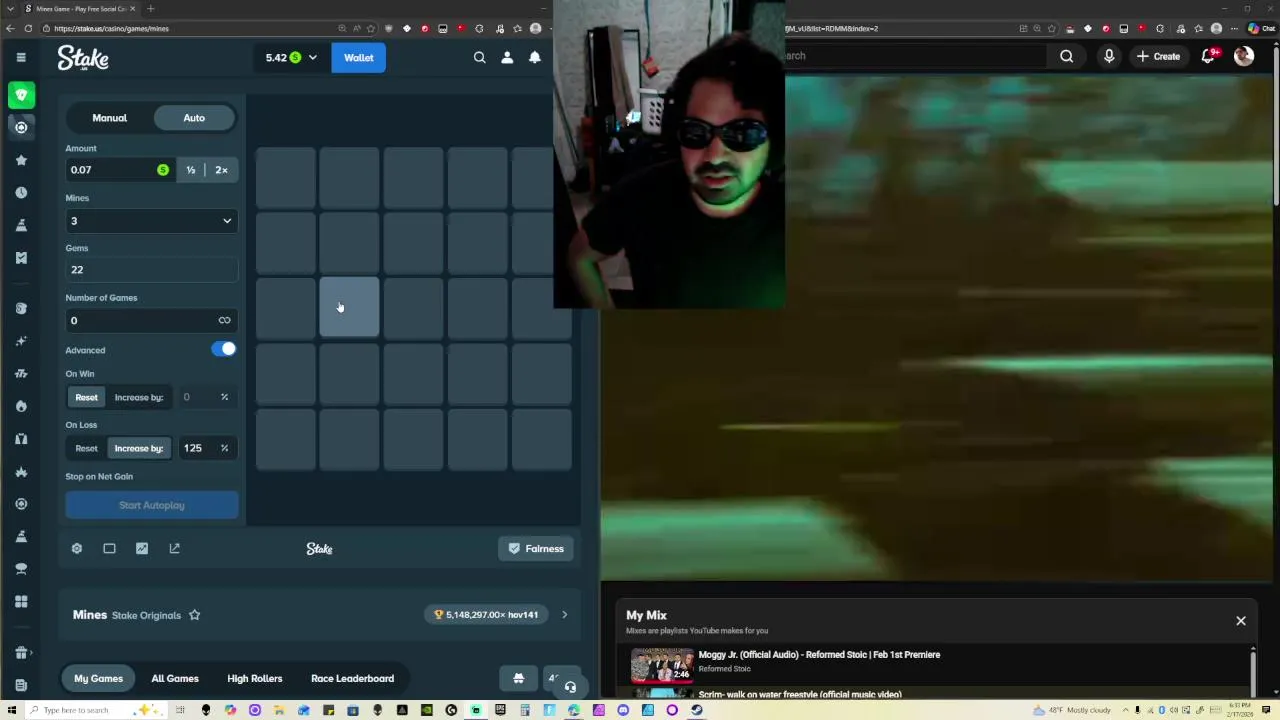Open YouTube account avatar
This screenshot has width=1280, height=720.
pos(1244,56)
